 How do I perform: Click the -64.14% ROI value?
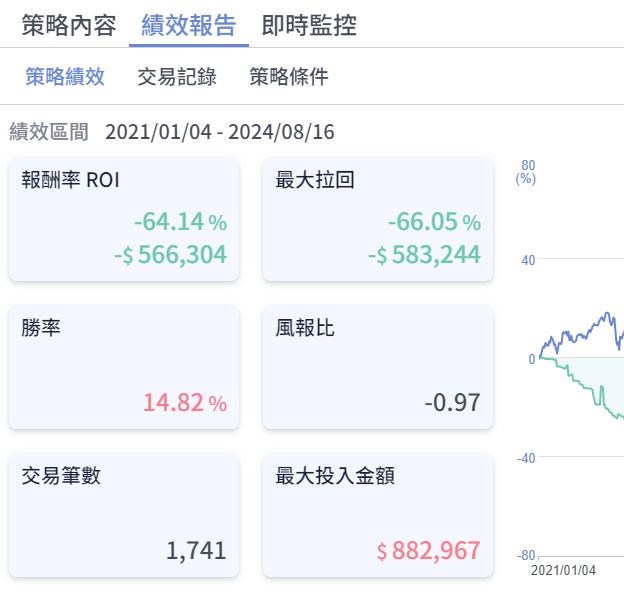pos(180,221)
